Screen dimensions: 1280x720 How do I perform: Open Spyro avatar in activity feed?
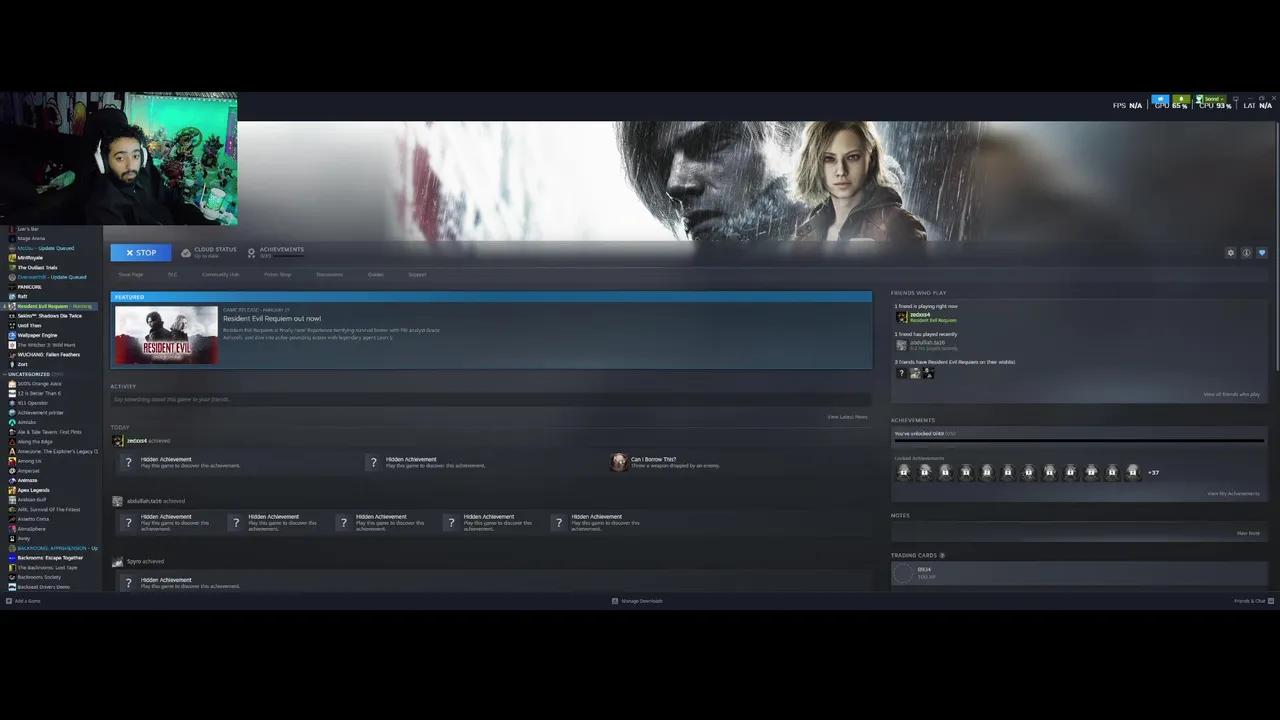click(x=118, y=562)
